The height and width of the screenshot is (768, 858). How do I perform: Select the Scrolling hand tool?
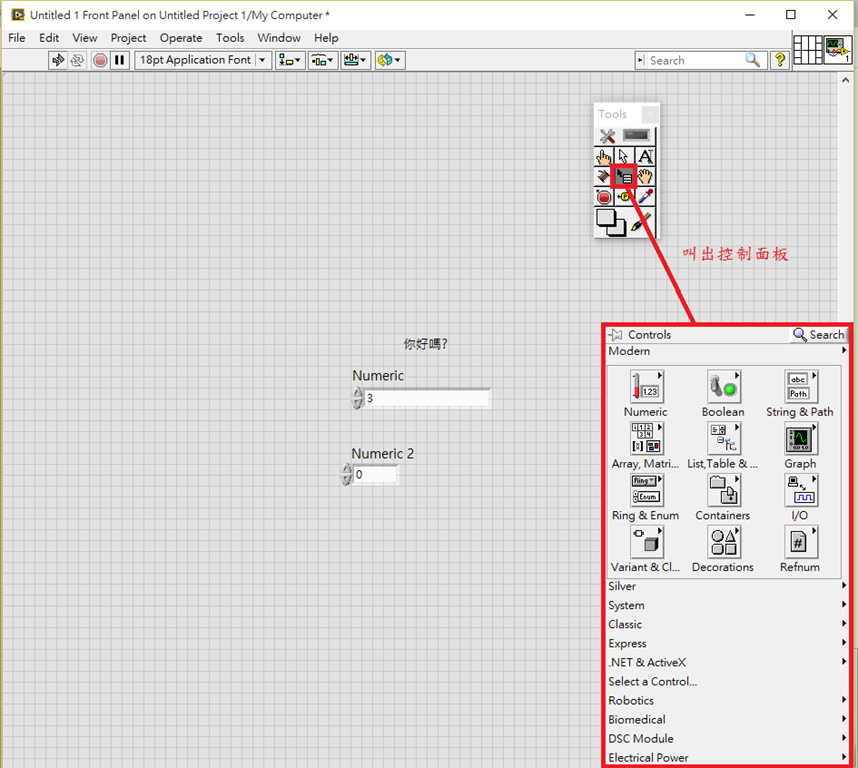point(645,177)
